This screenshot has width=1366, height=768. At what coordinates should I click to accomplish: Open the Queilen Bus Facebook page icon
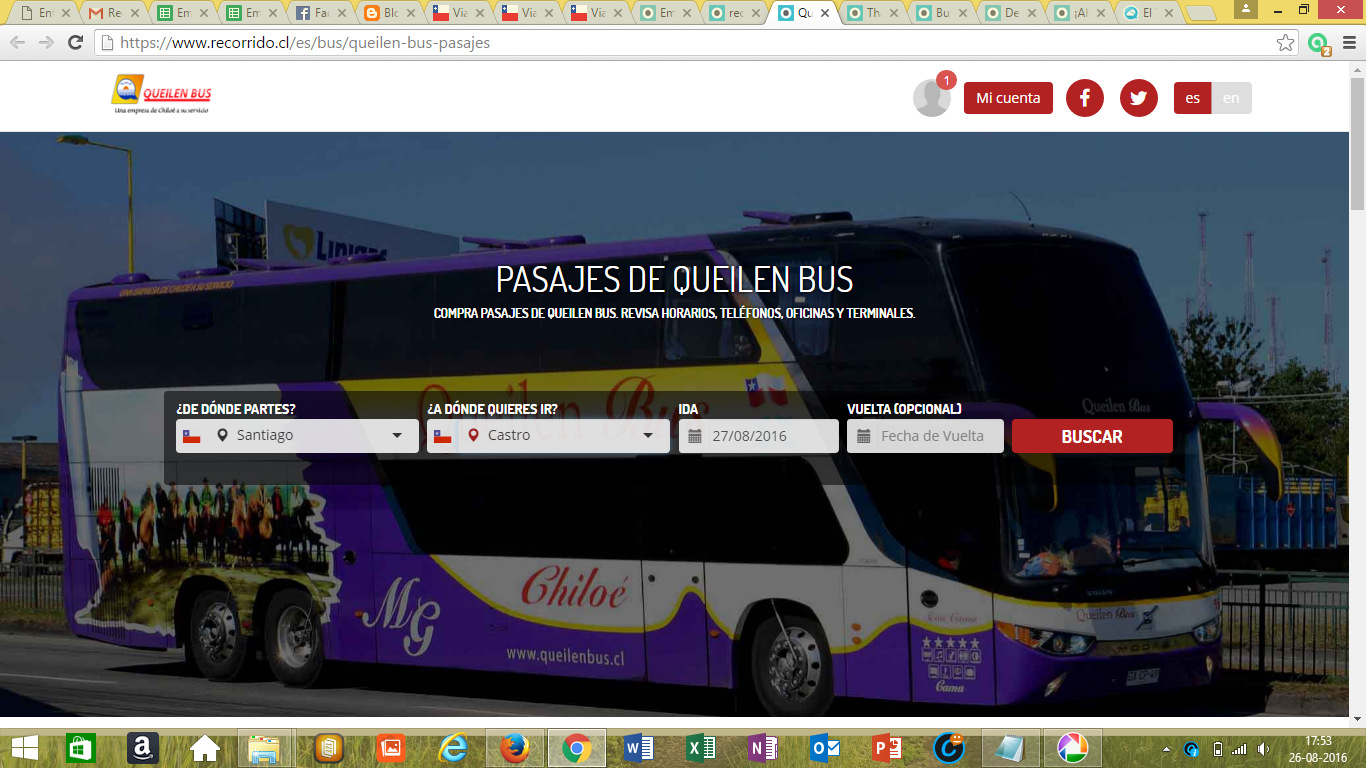click(1084, 97)
